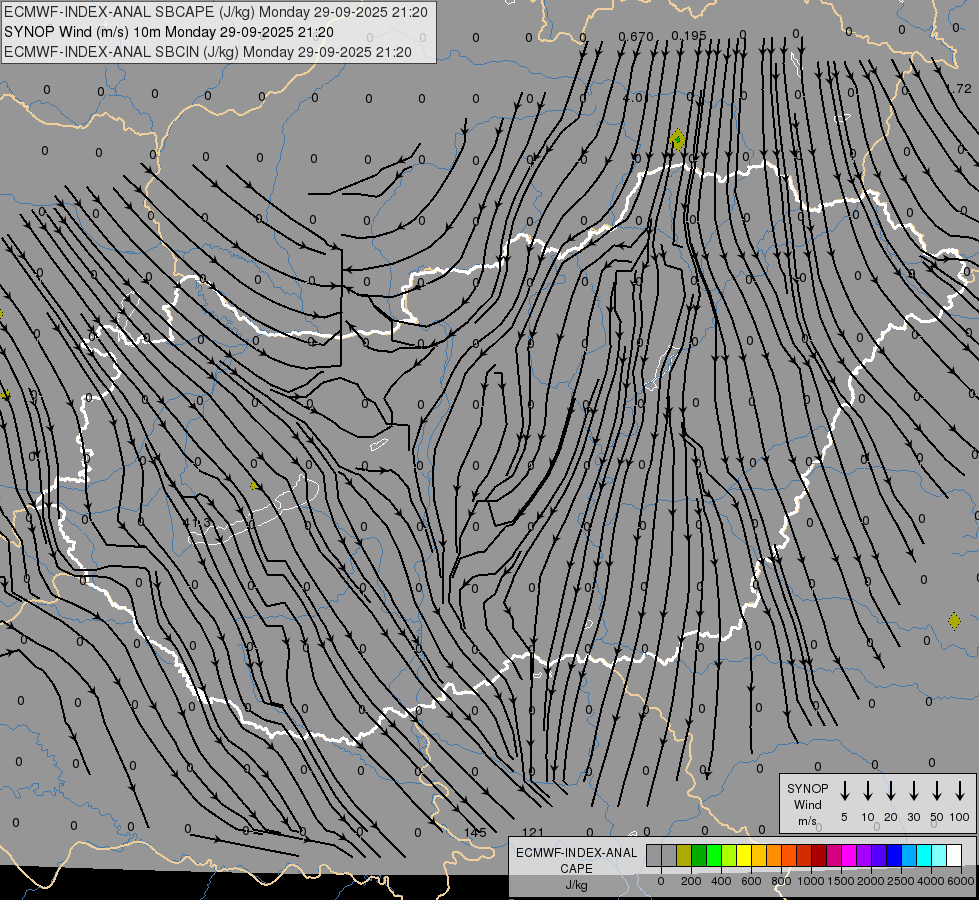The height and width of the screenshot is (900, 979).
Task: Click the wind legend arrow above 100
Action: [x=960, y=791]
